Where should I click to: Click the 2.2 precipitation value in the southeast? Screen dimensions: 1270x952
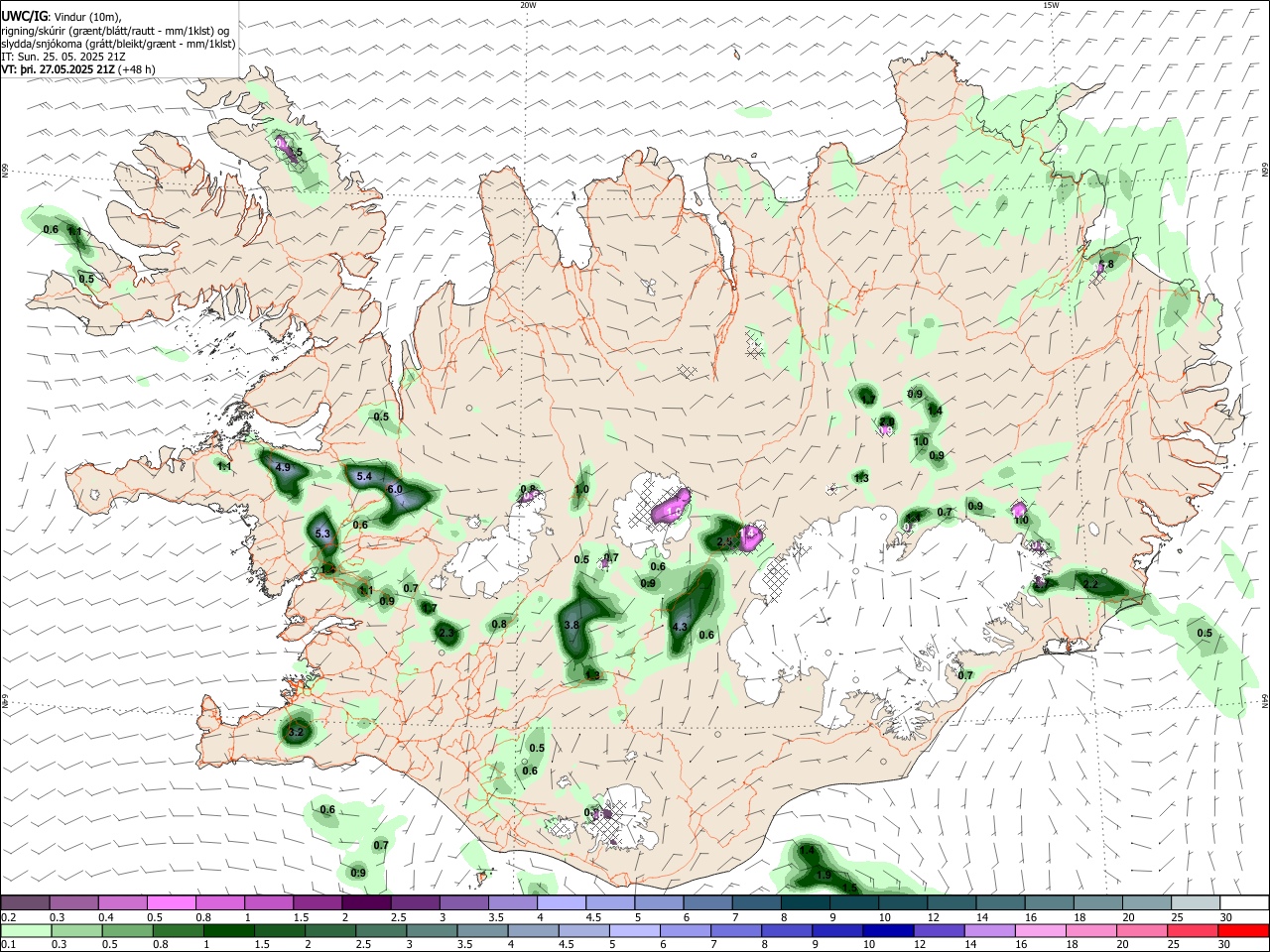coord(1090,585)
